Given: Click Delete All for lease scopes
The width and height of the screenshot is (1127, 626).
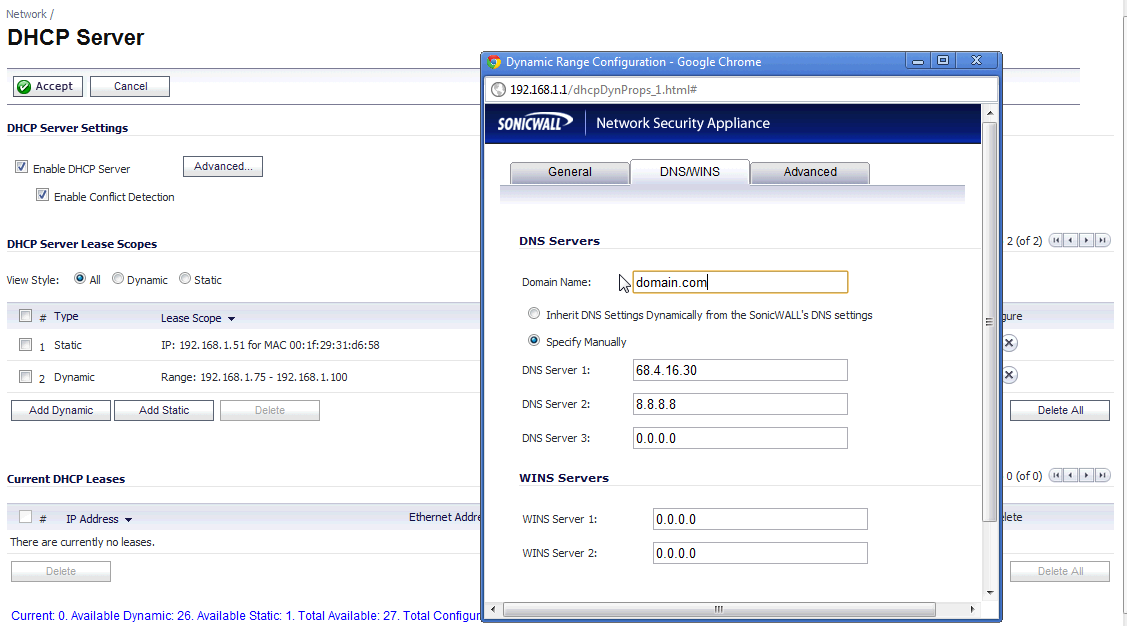Looking at the screenshot, I should (x=1060, y=410).
